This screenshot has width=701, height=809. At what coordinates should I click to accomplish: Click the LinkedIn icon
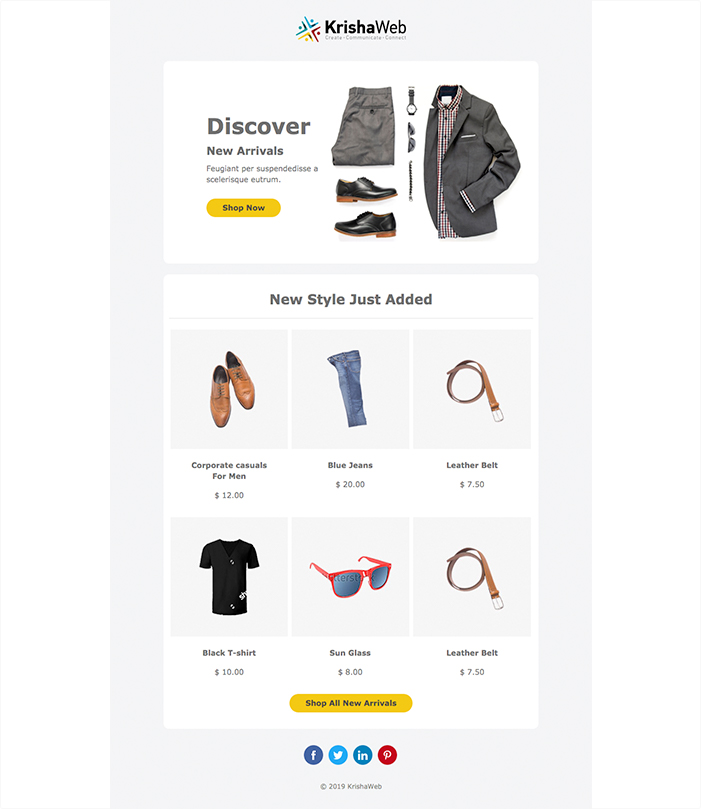pos(363,755)
